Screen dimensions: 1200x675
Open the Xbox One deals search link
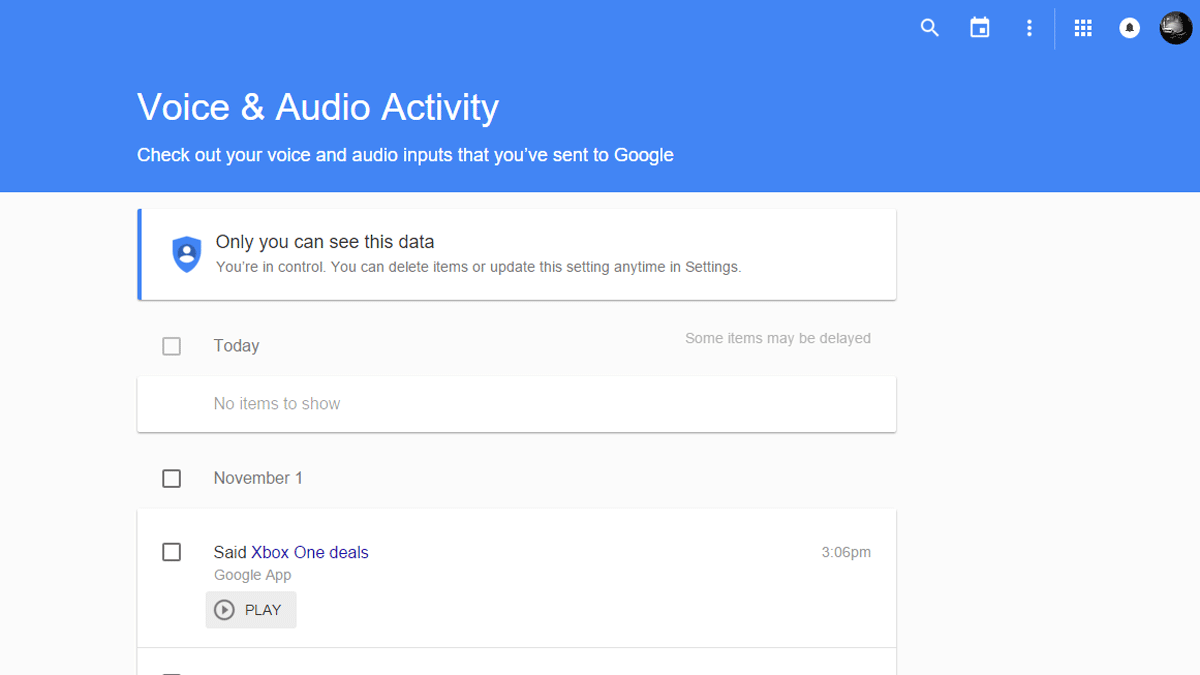[x=309, y=552]
